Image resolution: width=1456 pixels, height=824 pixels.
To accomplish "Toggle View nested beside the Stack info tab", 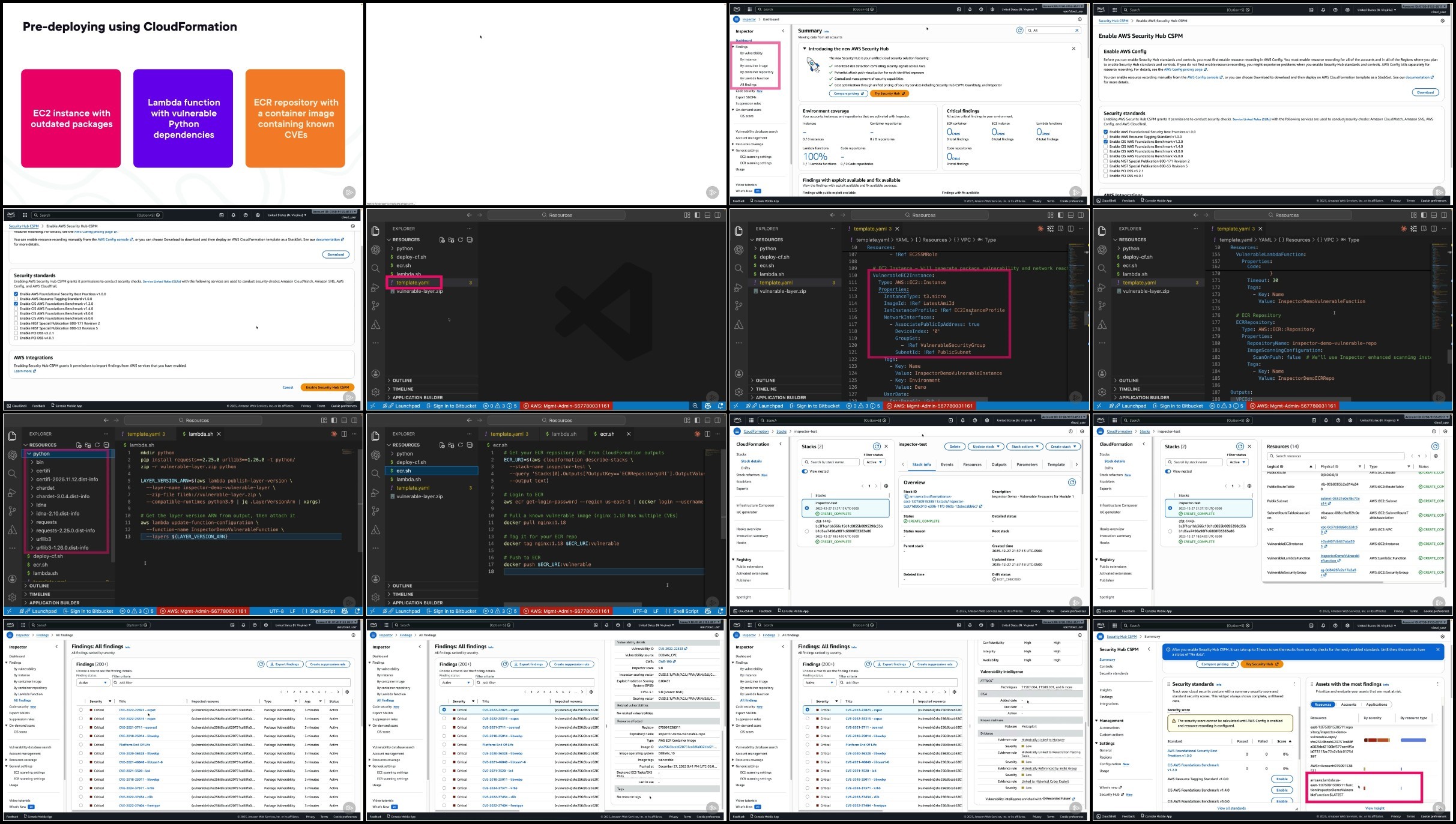I will 805,471.
